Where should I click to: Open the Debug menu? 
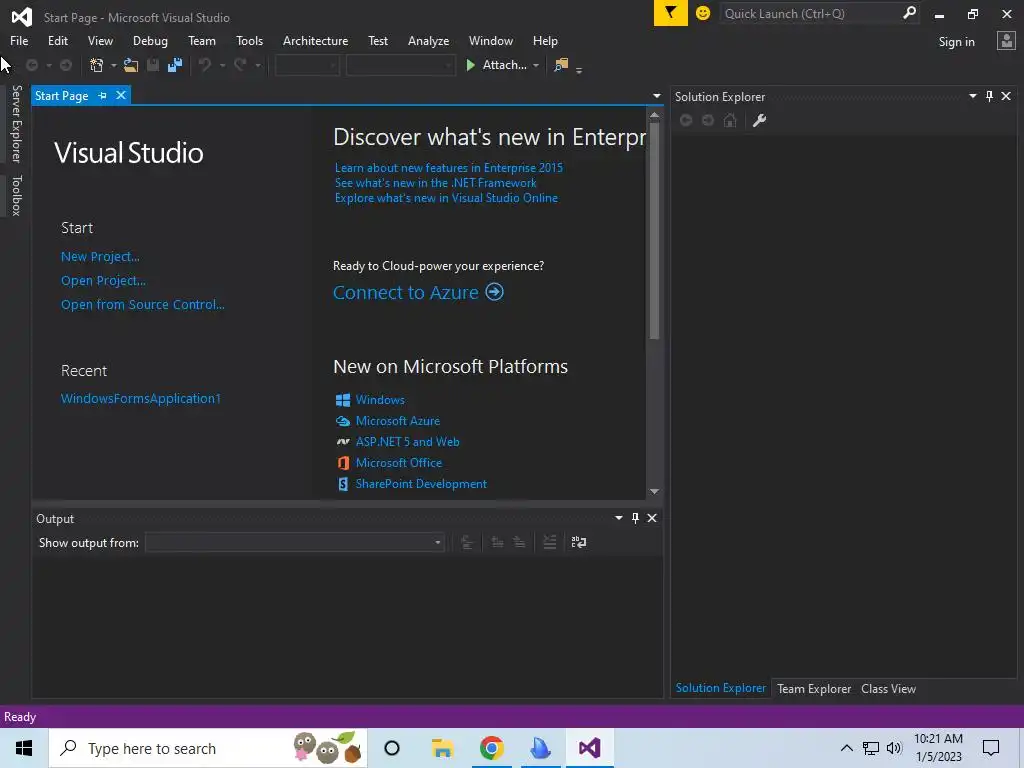150,40
